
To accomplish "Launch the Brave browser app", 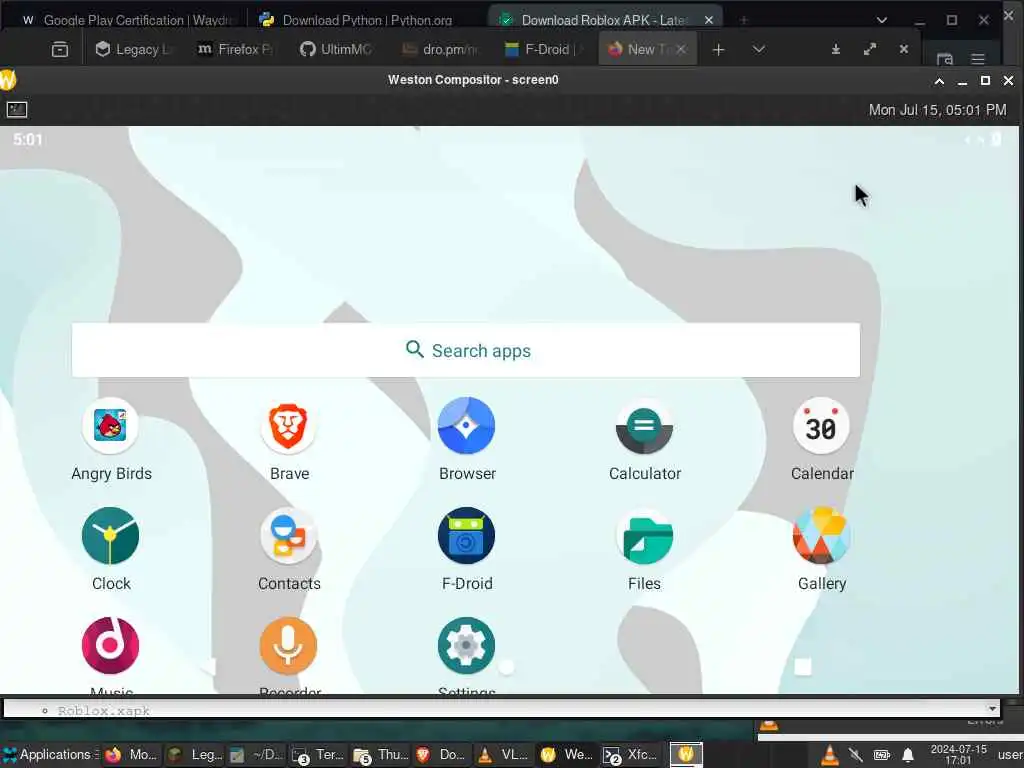I will (289, 426).
